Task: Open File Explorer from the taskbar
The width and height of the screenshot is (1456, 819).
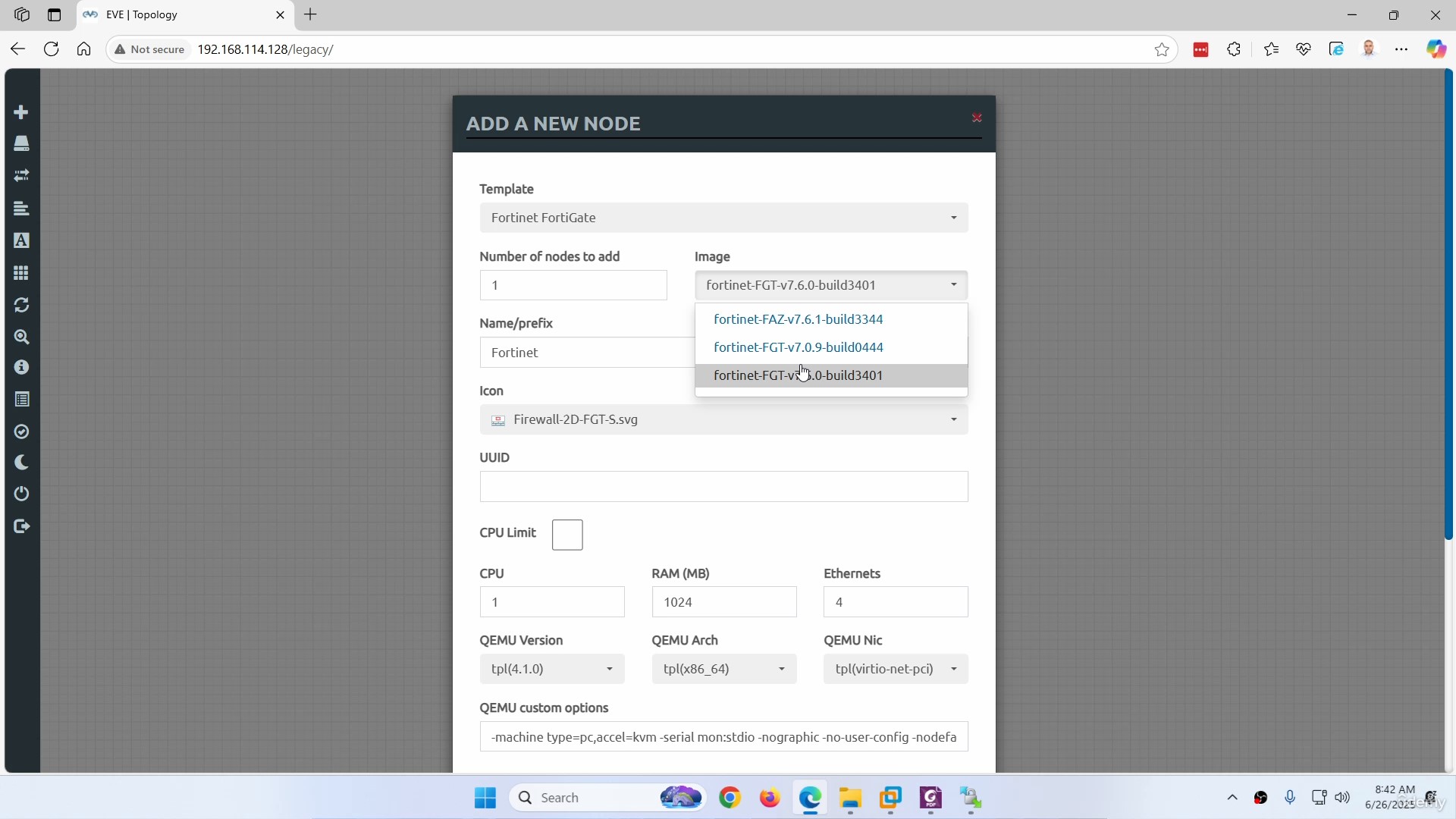Action: (x=850, y=798)
